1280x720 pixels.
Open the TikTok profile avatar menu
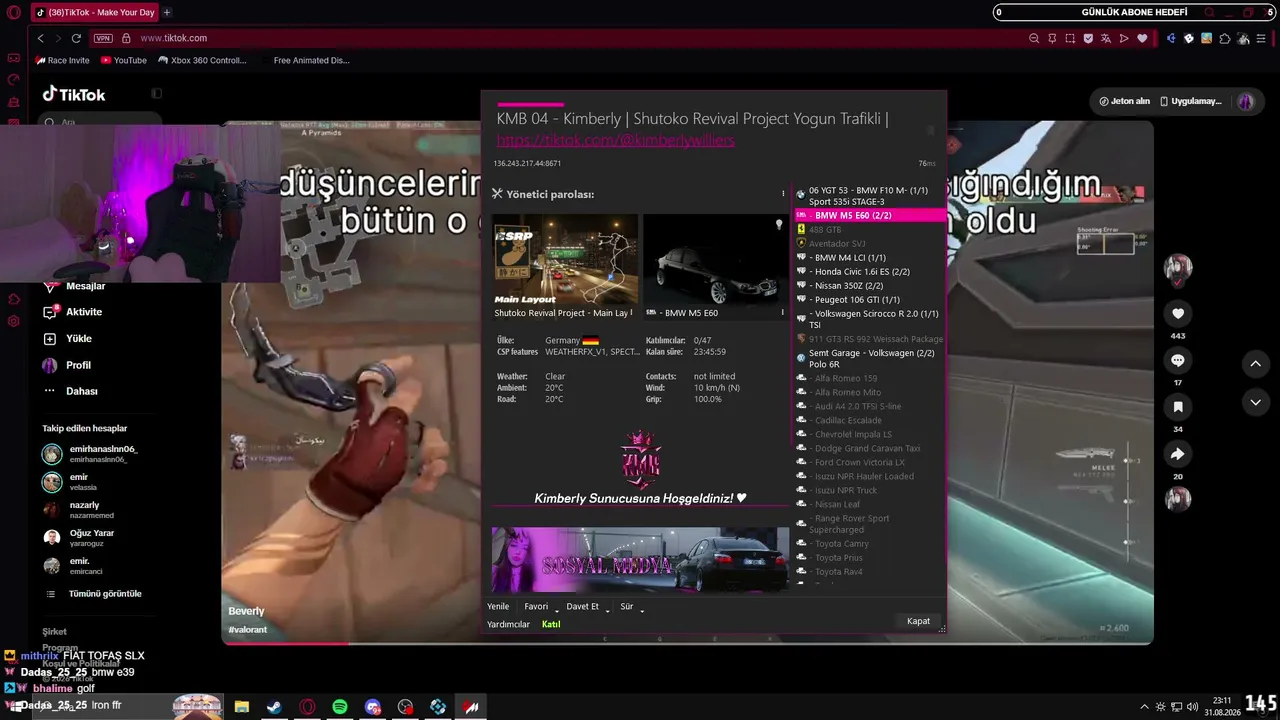point(1246,101)
